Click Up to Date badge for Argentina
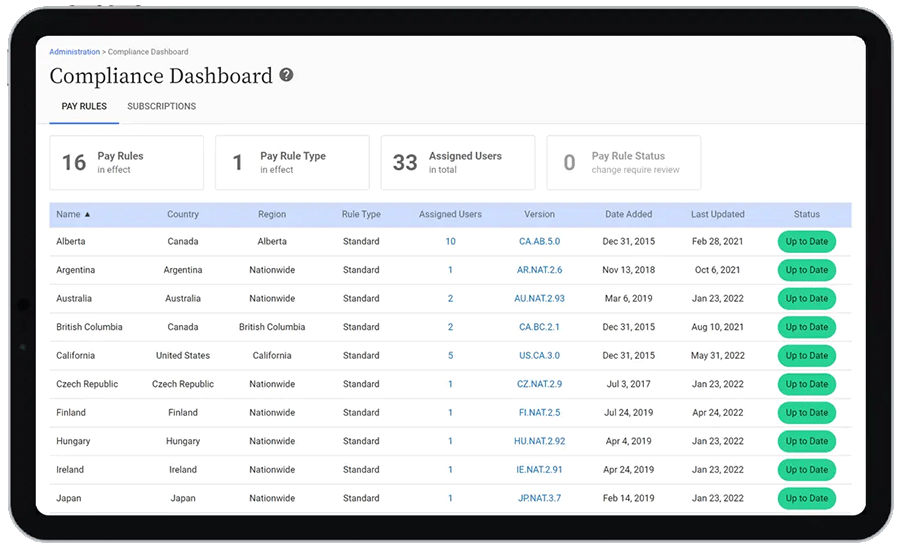This screenshot has height=548, width=900. point(806,270)
